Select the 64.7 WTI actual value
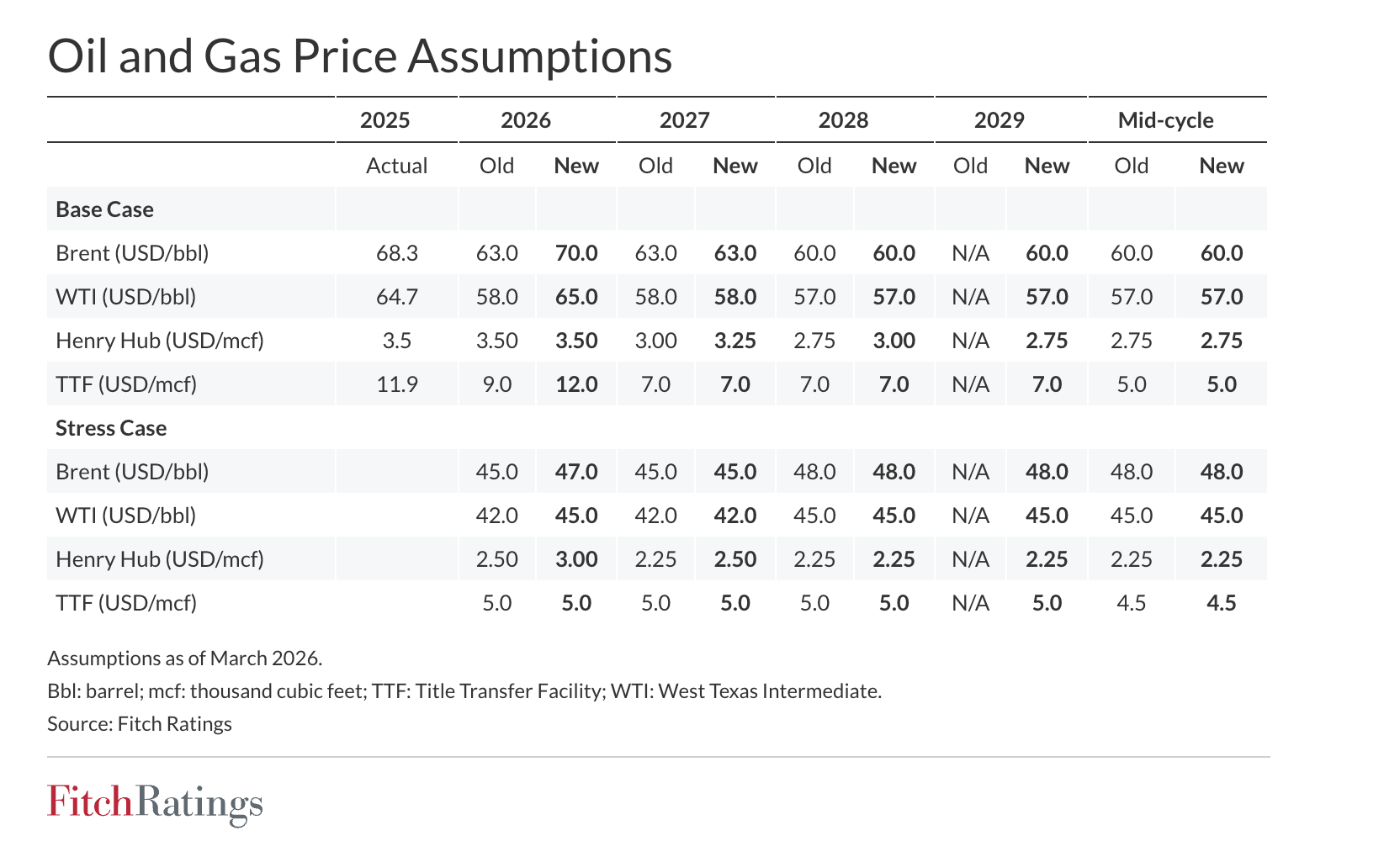The width and height of the screenshot is (1400, 841). [x=396, y=297]
